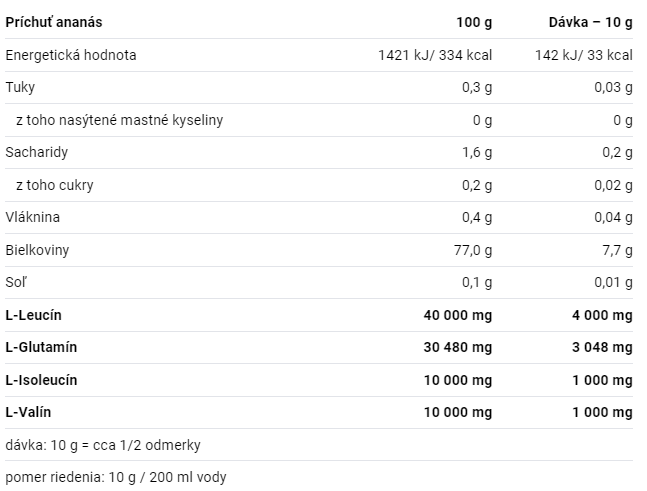Select the 3 048 mg value
Image resolution: width=647 pixels, height=491 pixels.
pos(602,347)
